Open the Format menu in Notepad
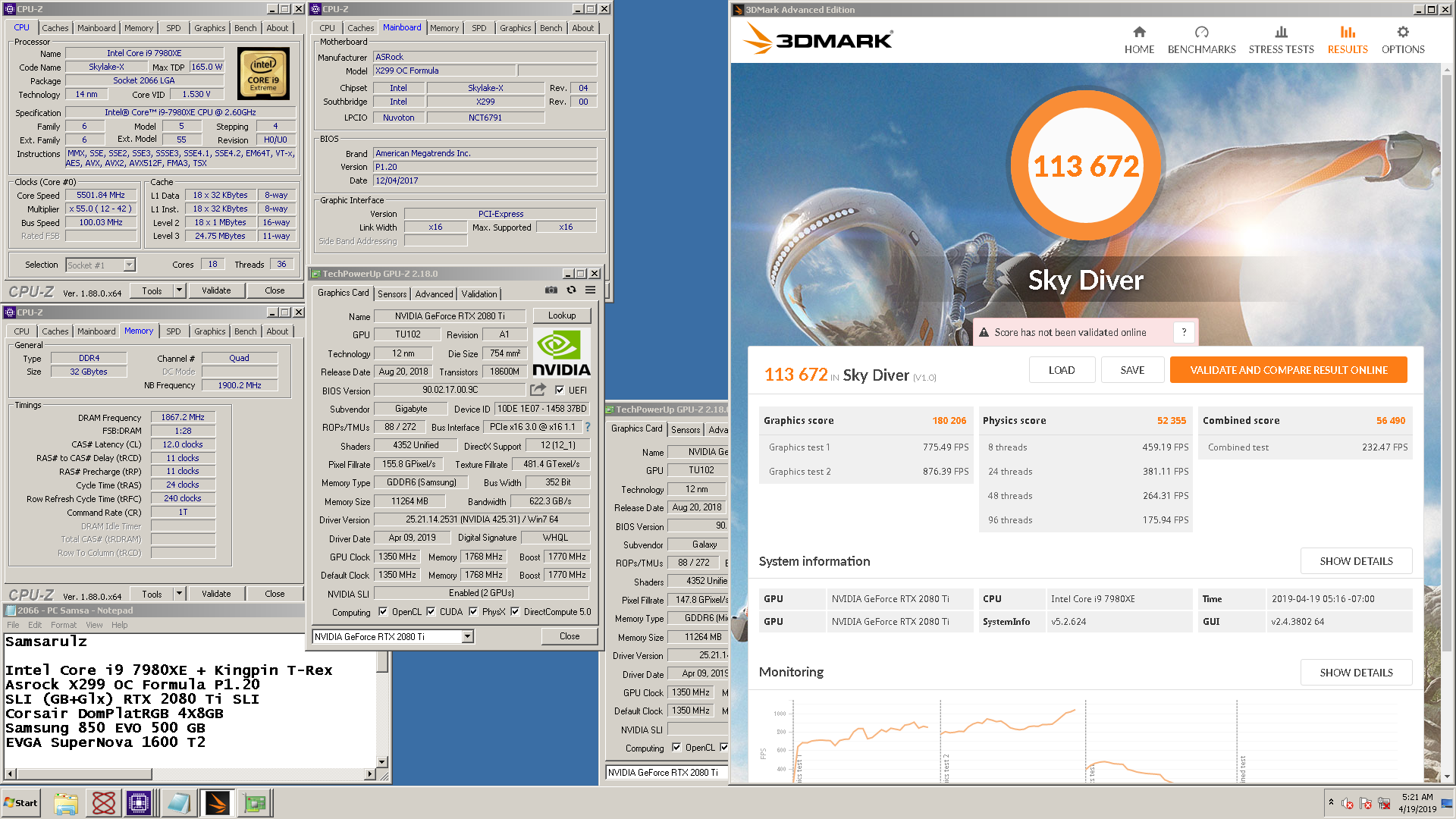The width and height of the screenshot is (1456, 819). tap(64, 625)
